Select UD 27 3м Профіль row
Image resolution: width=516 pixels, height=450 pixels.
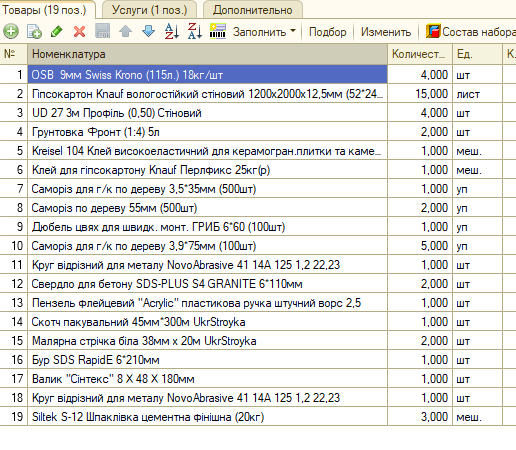pyautogui.click(x=207, y=113)
